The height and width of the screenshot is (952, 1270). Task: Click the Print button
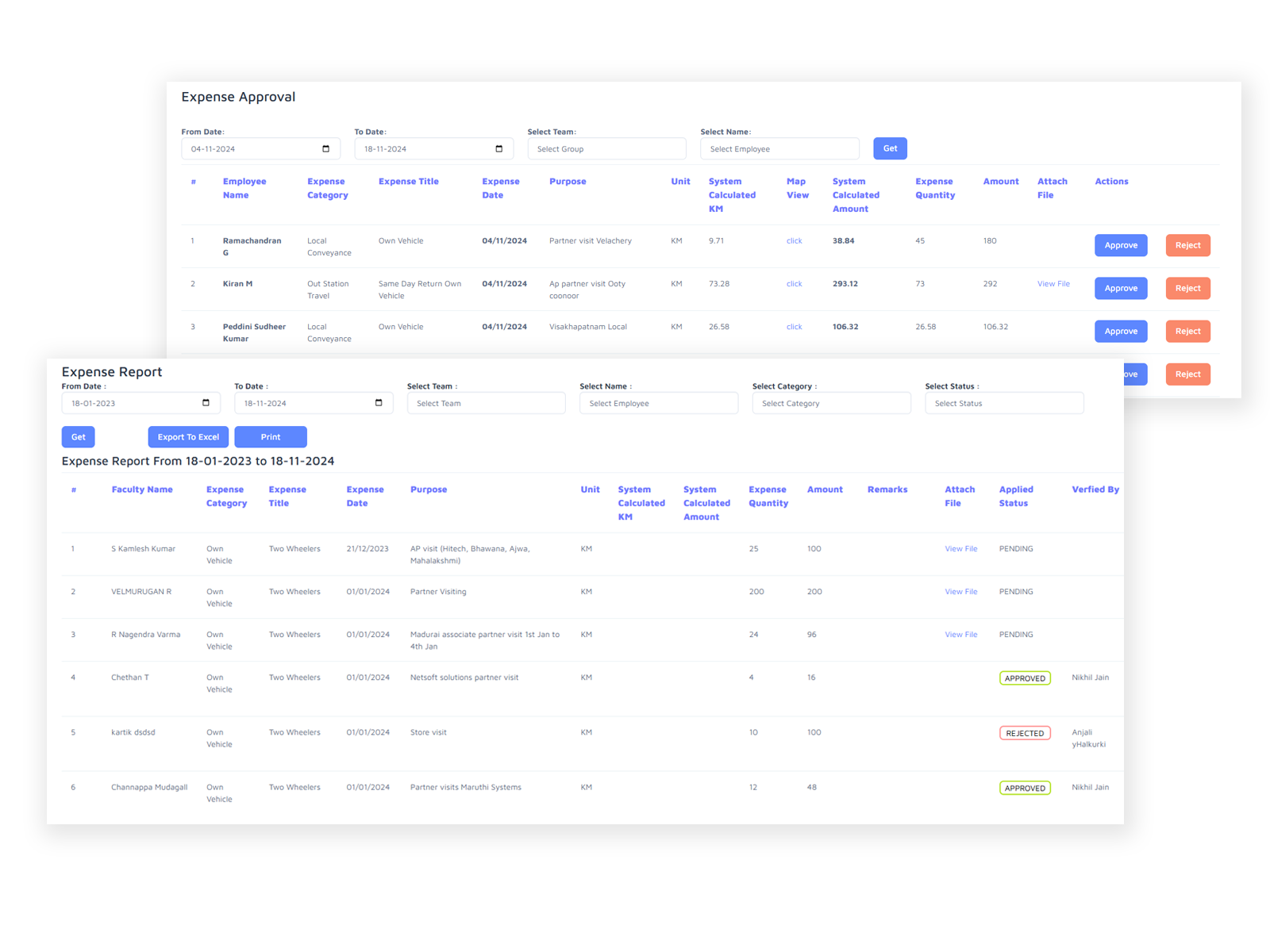(x=271, y=436)
